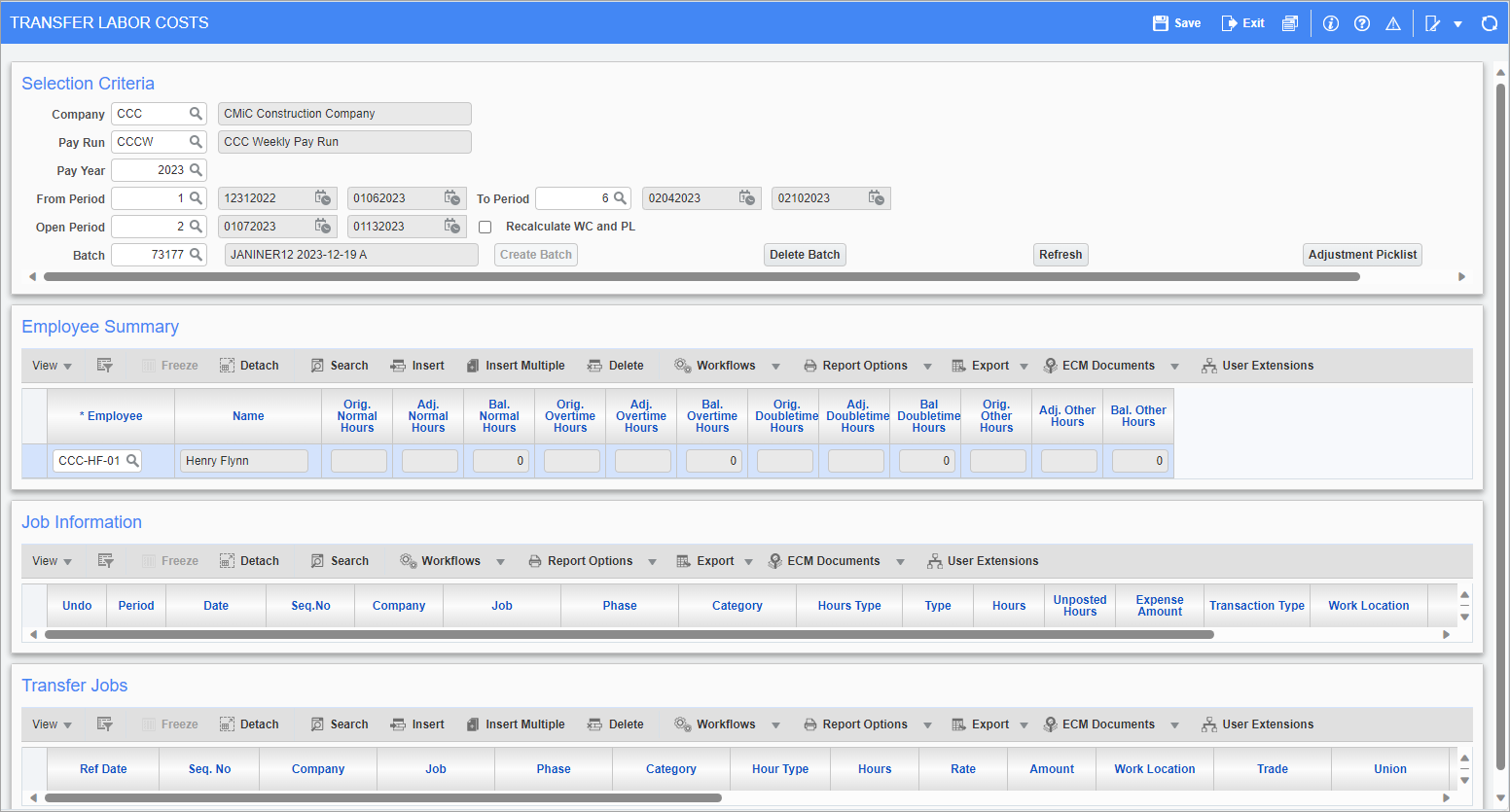Image resolution: width=1510 pixels, height=812 pixels.
Task: Click Insert Multiple in Transfer Jobs toolbar
Action: (516, 724)
